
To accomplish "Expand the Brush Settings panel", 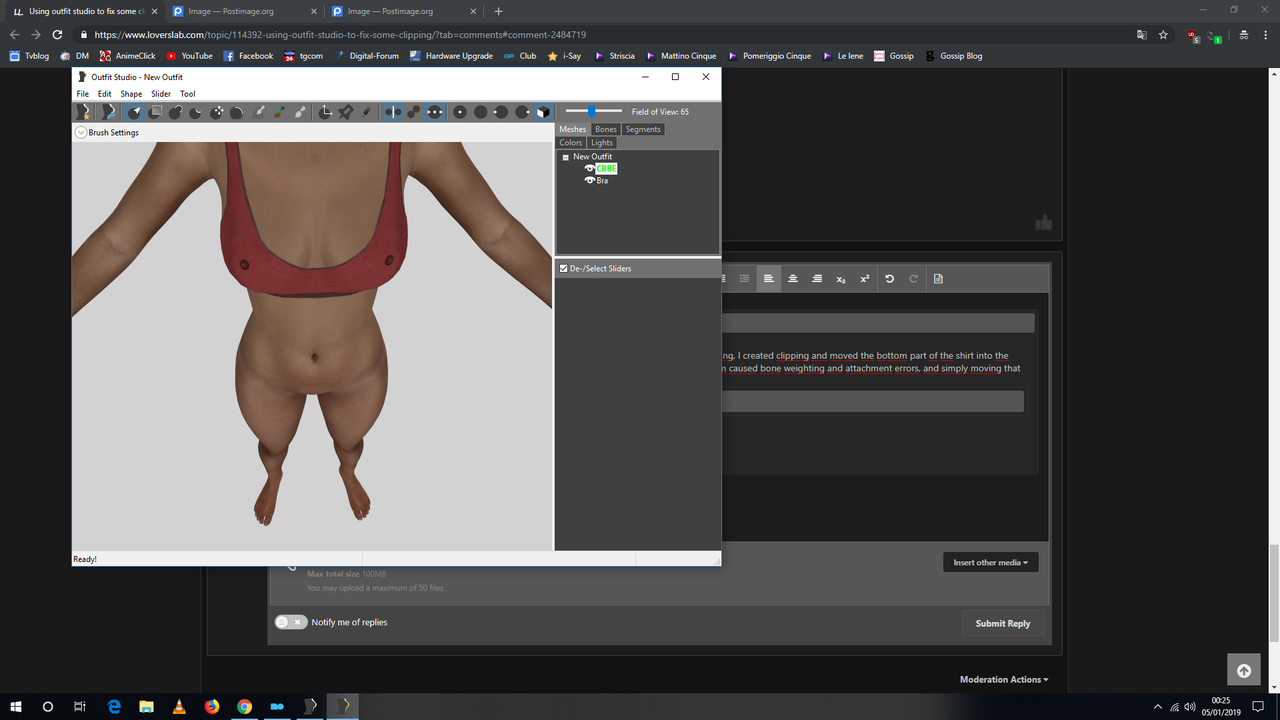I will coord(81,132).
